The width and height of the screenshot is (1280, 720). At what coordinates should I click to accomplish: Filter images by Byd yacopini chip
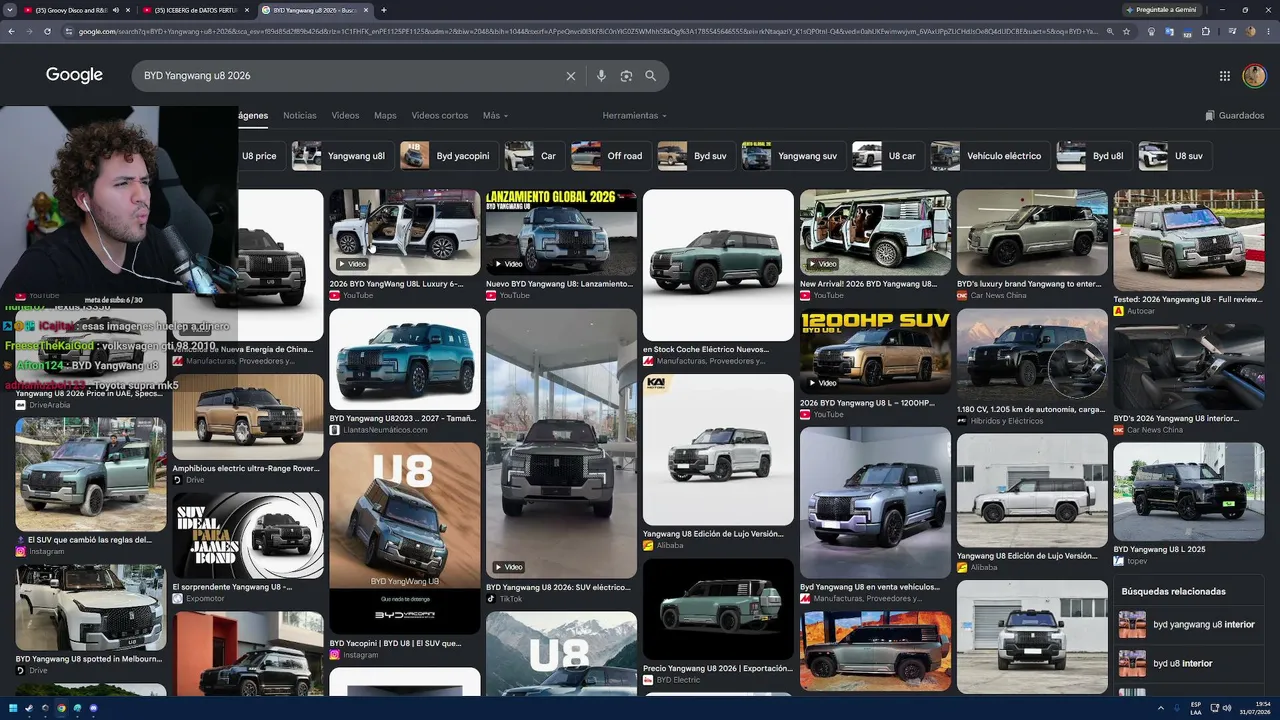(x=447, y=156)
